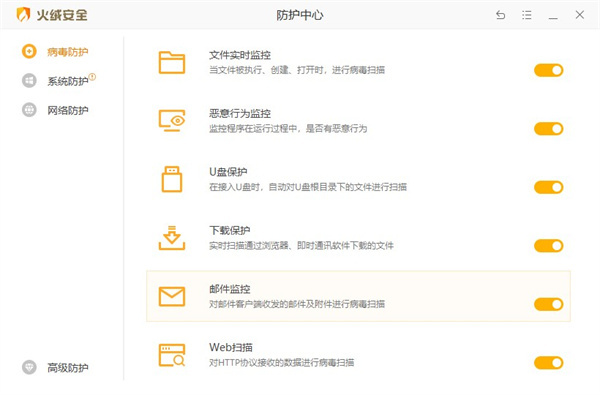Select the 网络防护 globe icon in sidebar
This screenshot has width=600, height=395.
29,110
